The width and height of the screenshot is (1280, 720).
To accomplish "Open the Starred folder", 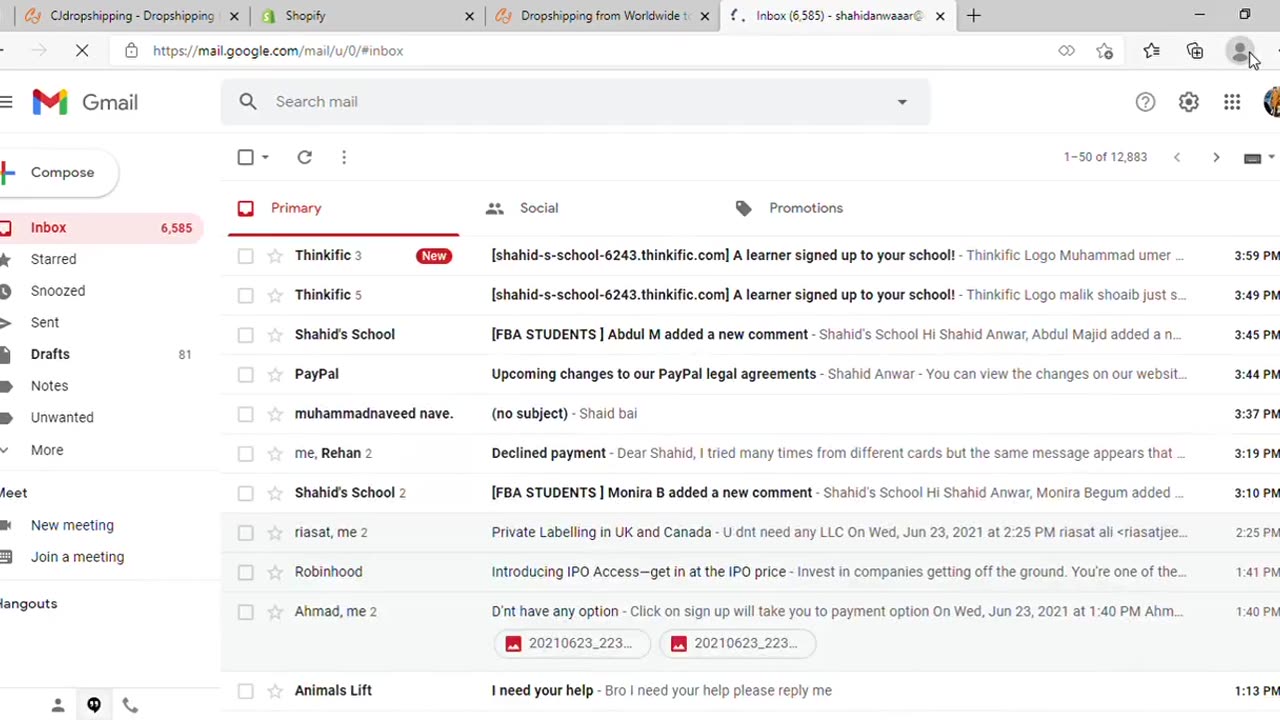I will coord(53,259).
